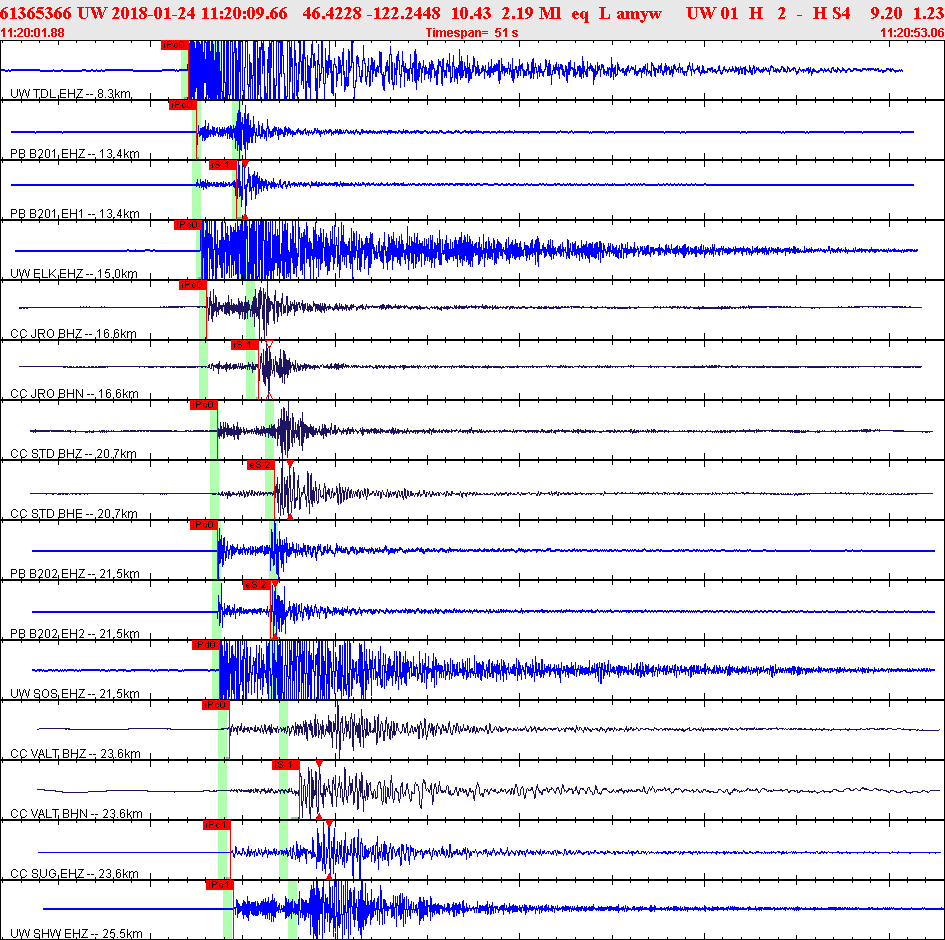Select the iPc0 pick on PB B202 EHZ
Screen dimensions: 945x940
point(203,525)
